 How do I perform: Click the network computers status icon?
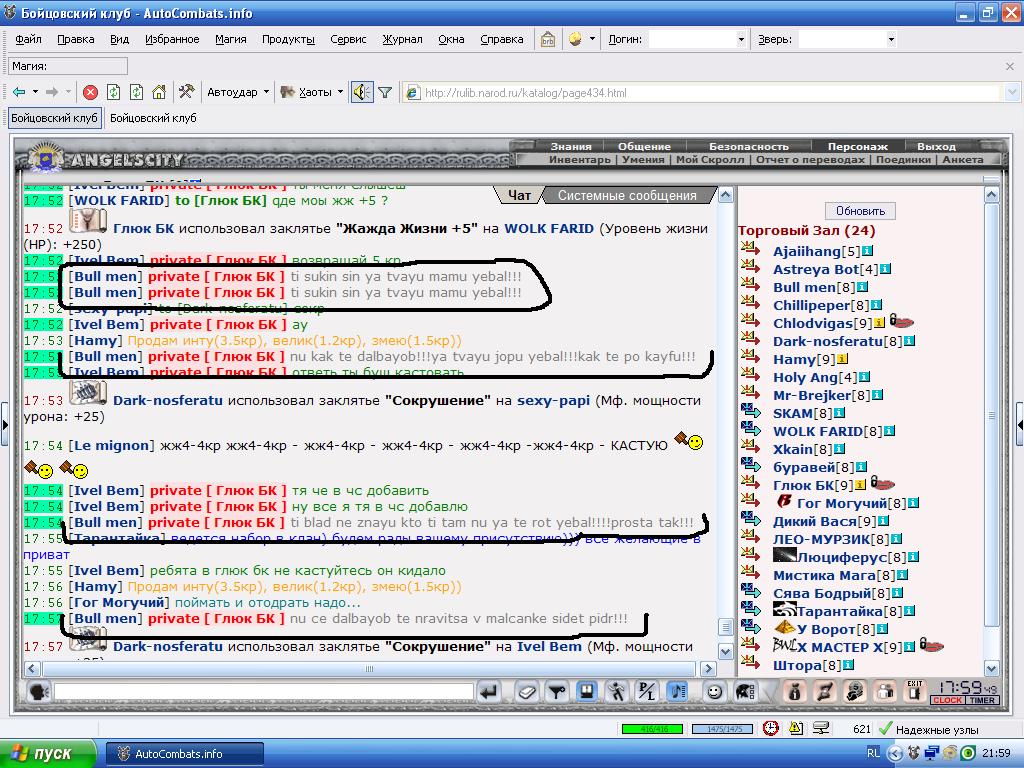tap(821, 728)
